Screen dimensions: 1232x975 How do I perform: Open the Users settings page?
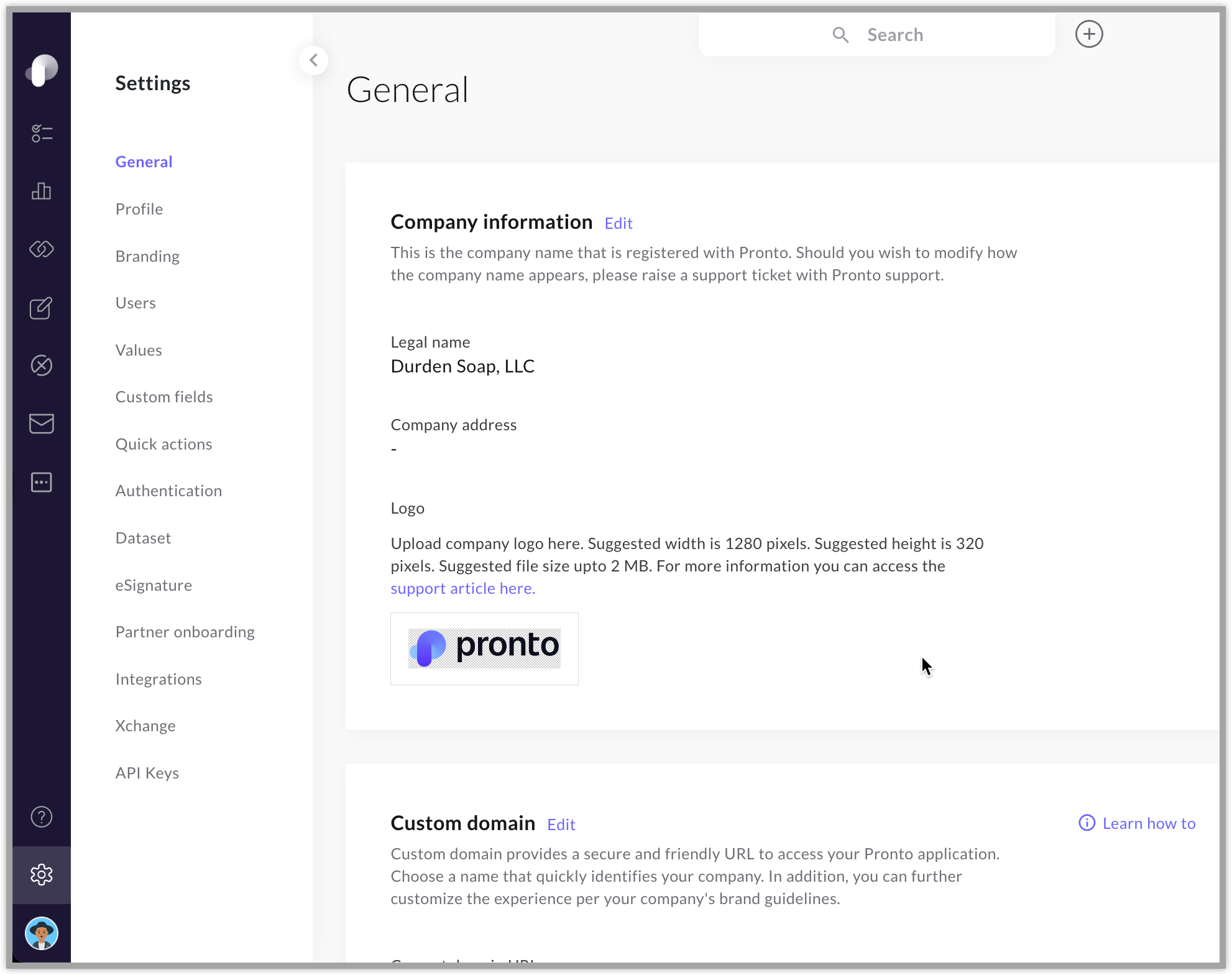(136, 303)
